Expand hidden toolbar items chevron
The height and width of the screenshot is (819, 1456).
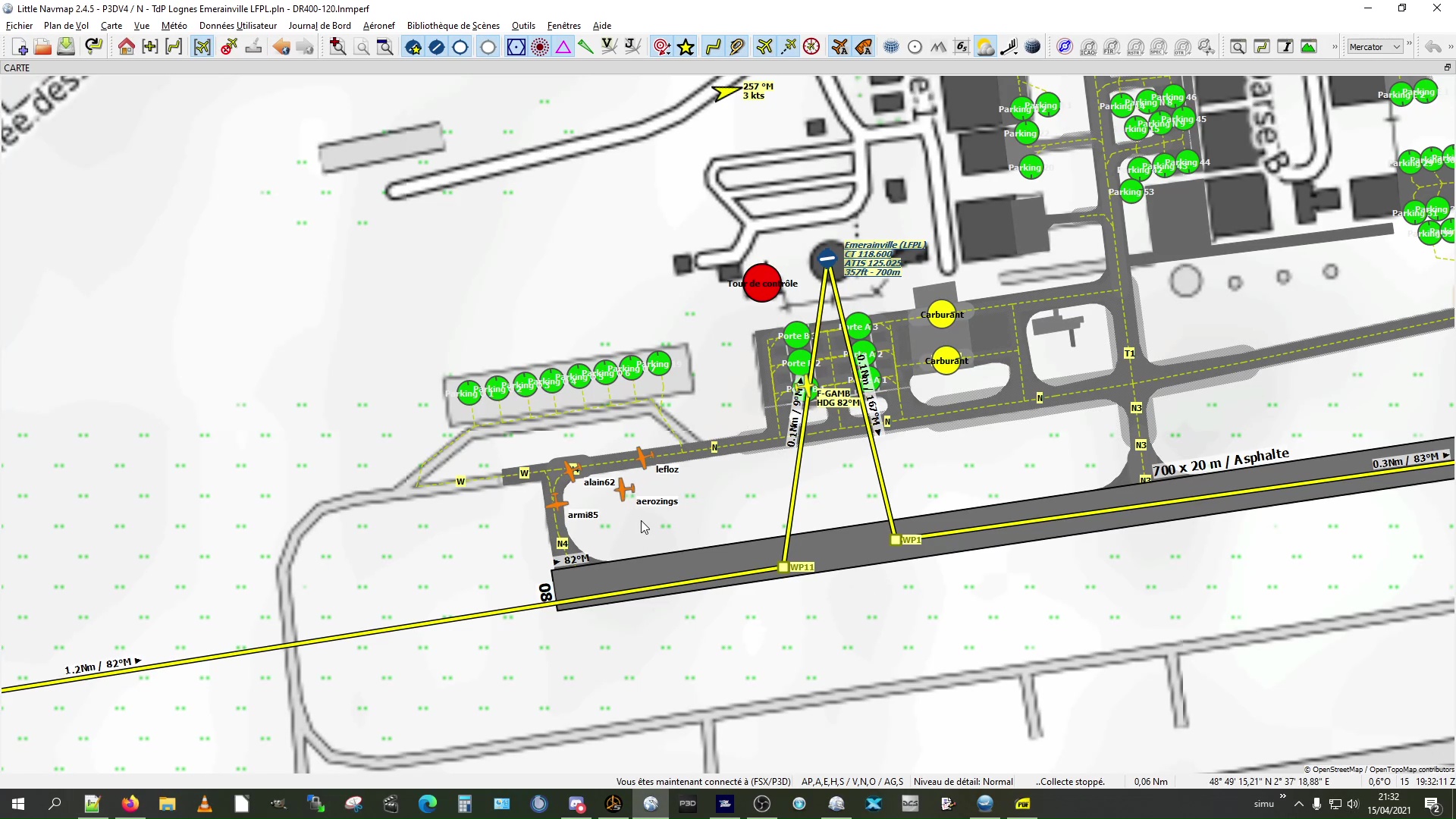(x=1335, y=47)
